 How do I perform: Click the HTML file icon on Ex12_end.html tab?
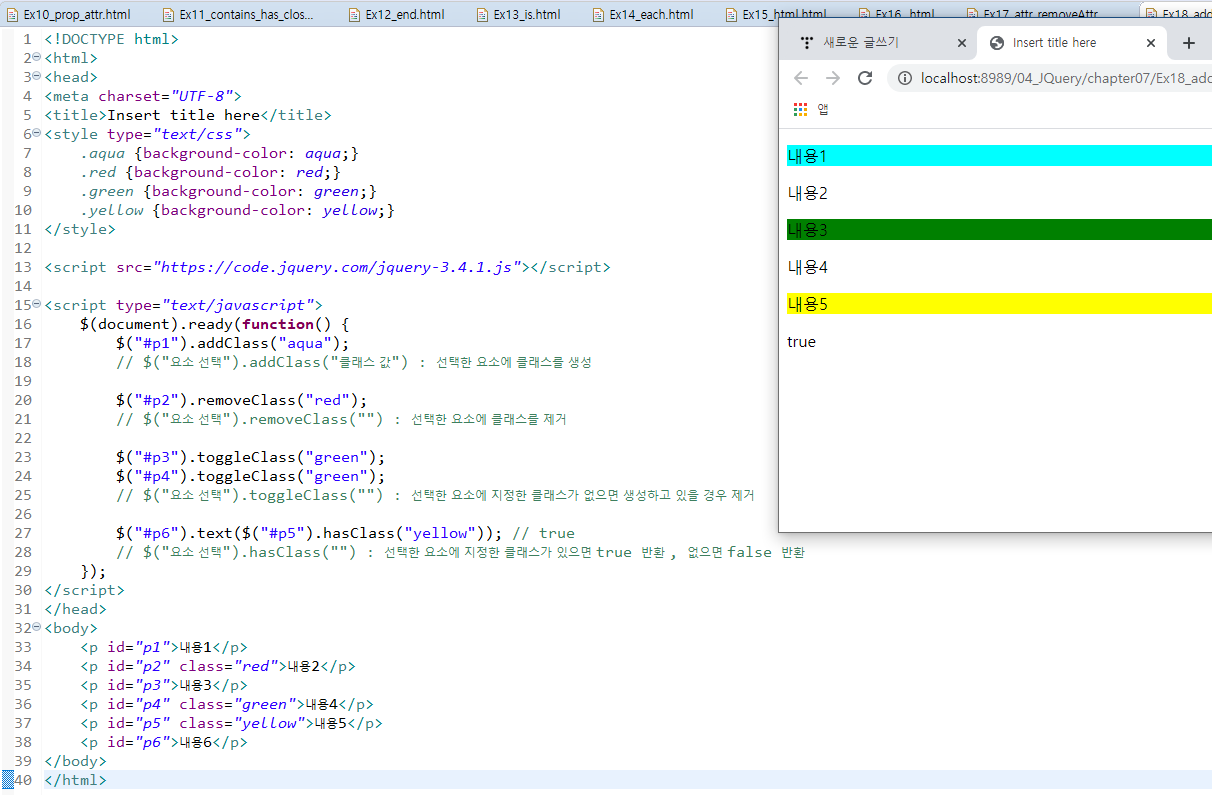point(355,14)
